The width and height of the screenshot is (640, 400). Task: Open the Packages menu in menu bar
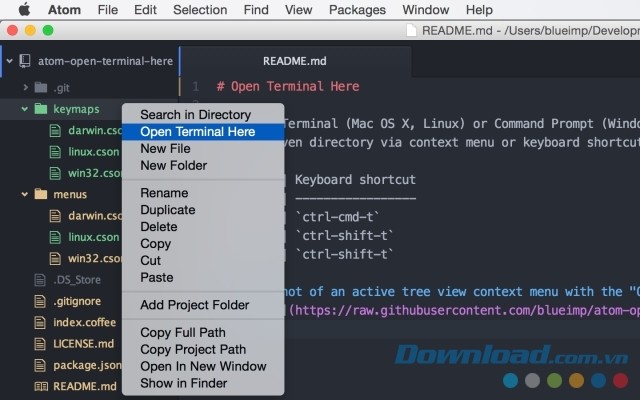tap(357, 10)
